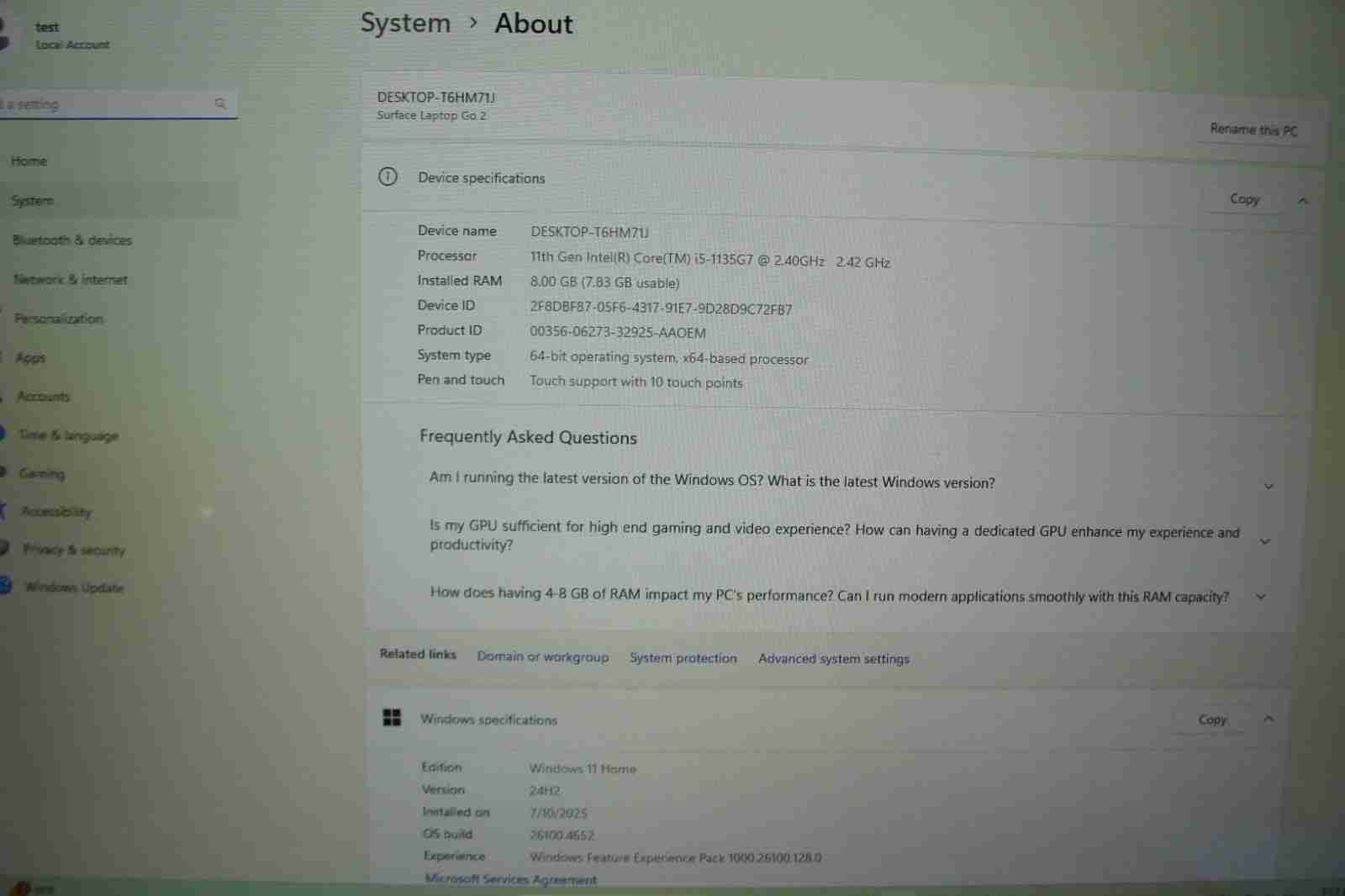Click the Windows Update icon in sidebar
Screen dimensions: 1345x896
tap(5, 586)
